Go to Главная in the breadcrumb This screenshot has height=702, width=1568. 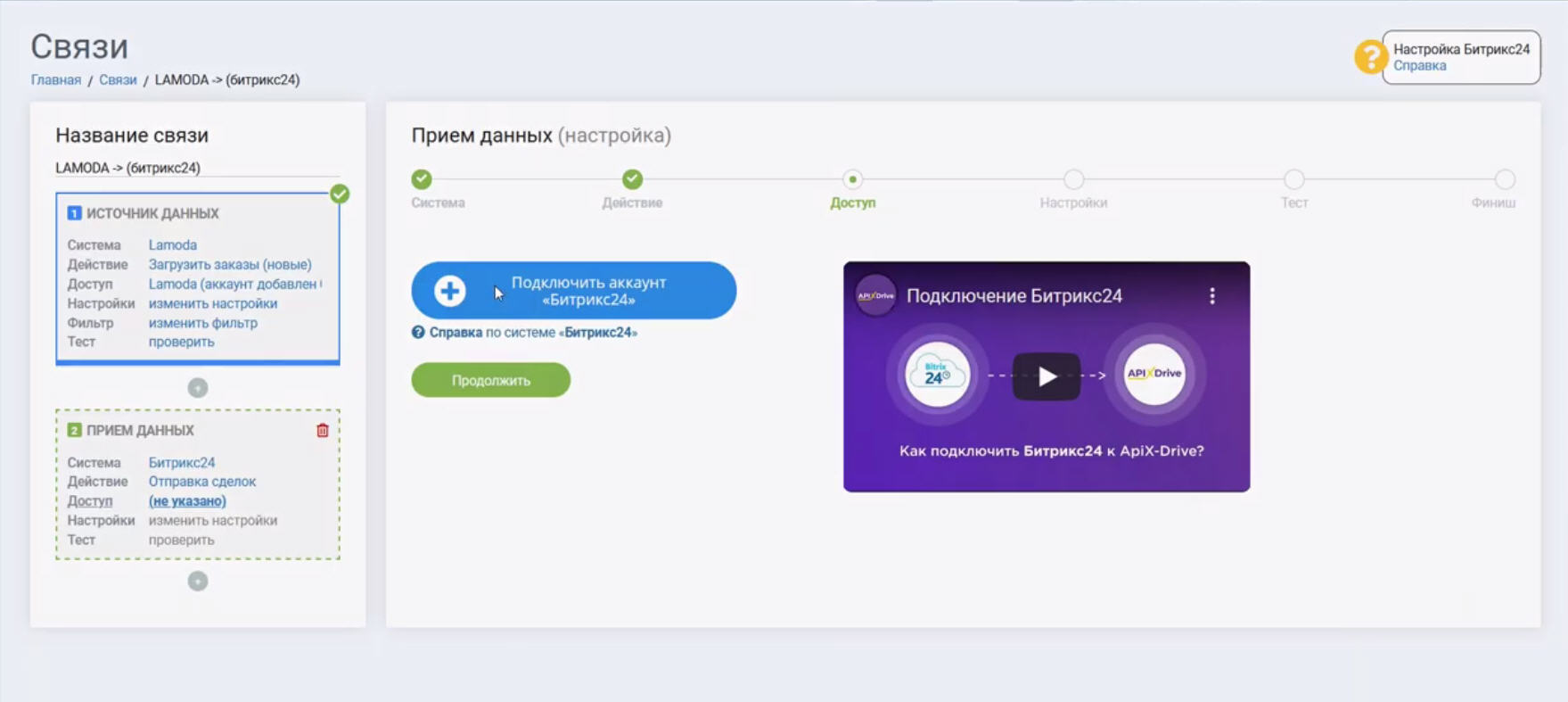pyautogui.click(x=56, y=80)
